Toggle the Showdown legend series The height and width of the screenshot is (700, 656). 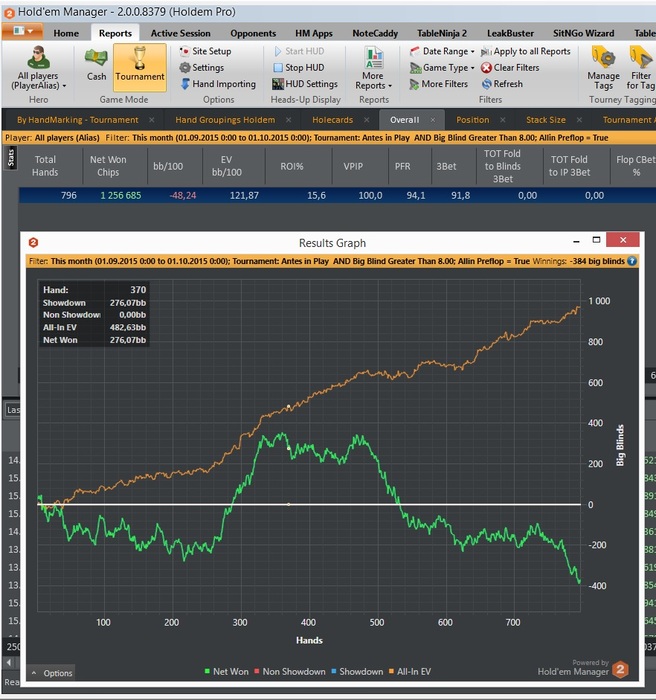coord(357,671)
